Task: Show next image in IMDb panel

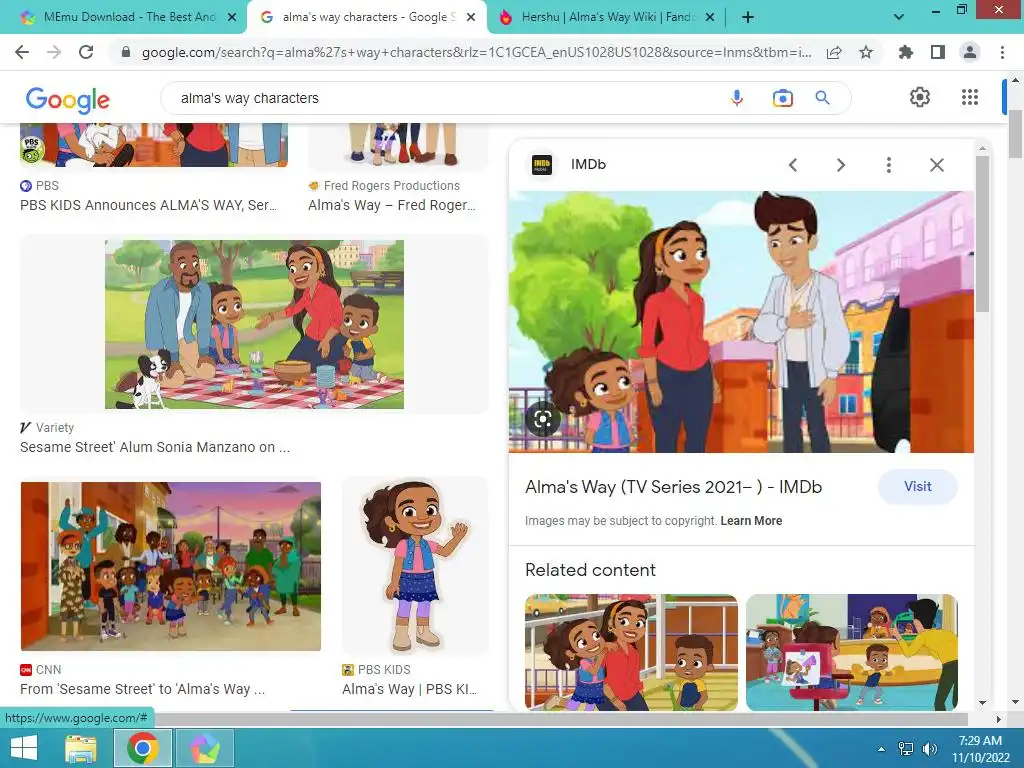Action: [x=841, y=165]
